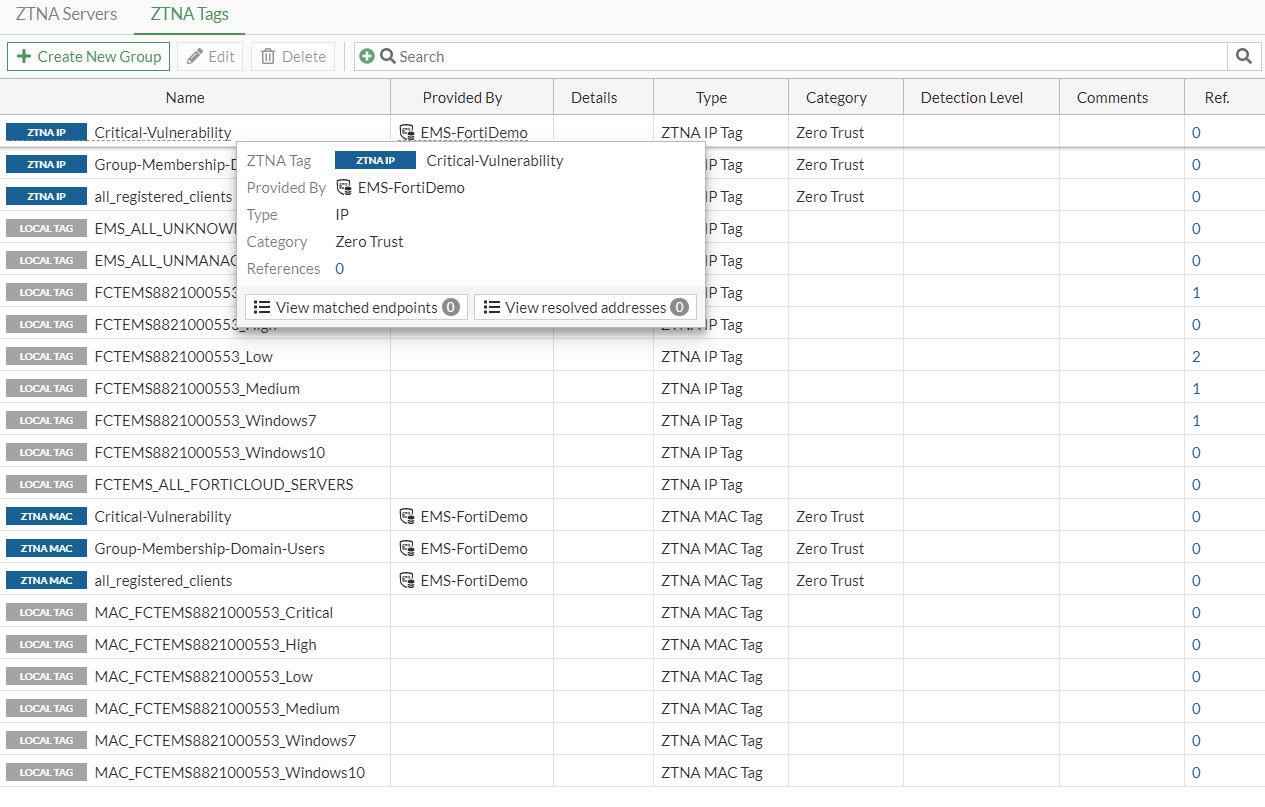Sort by the Category column header
The height and width of the screenshot is (807, 1265).
click(x=836, y=98)
